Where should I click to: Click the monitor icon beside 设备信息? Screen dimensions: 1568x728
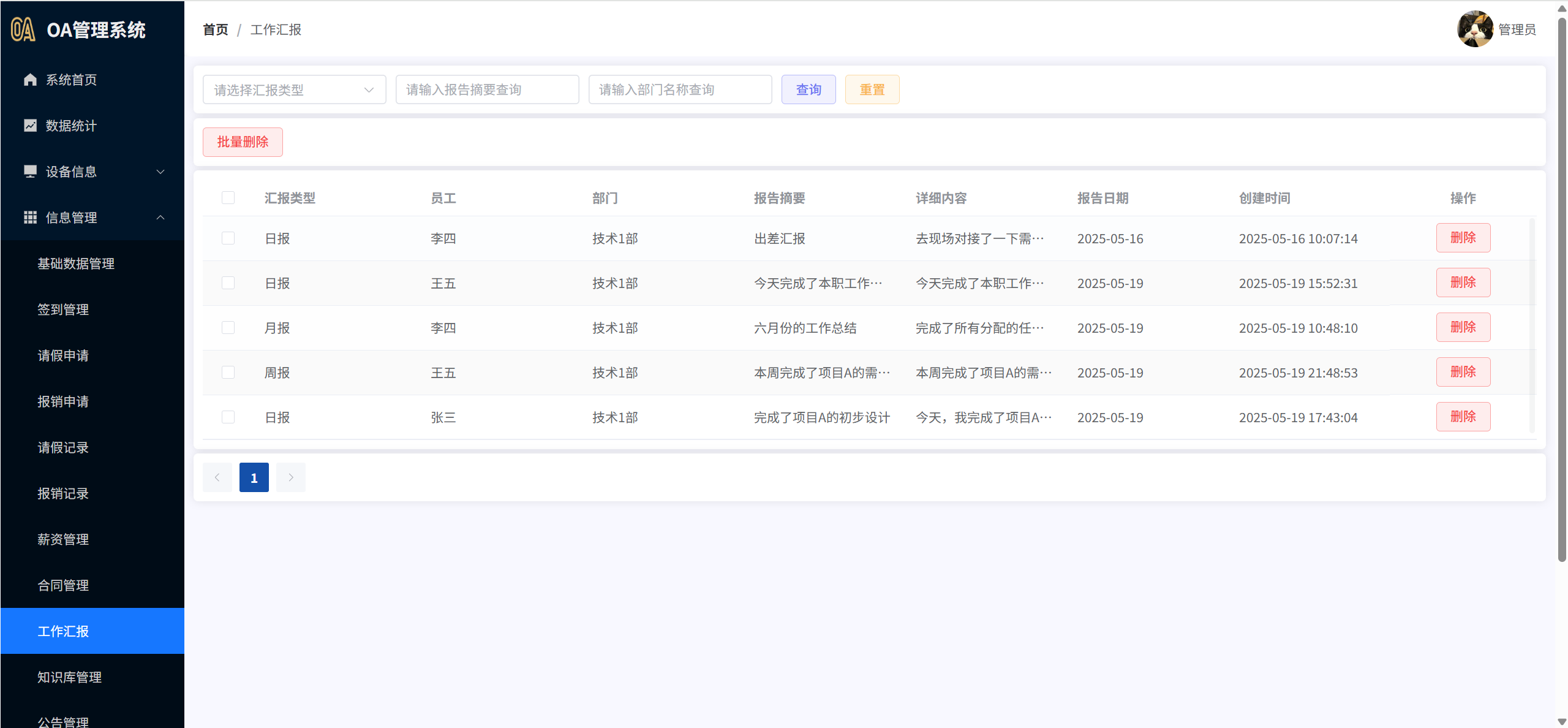[x=30, y=172]
